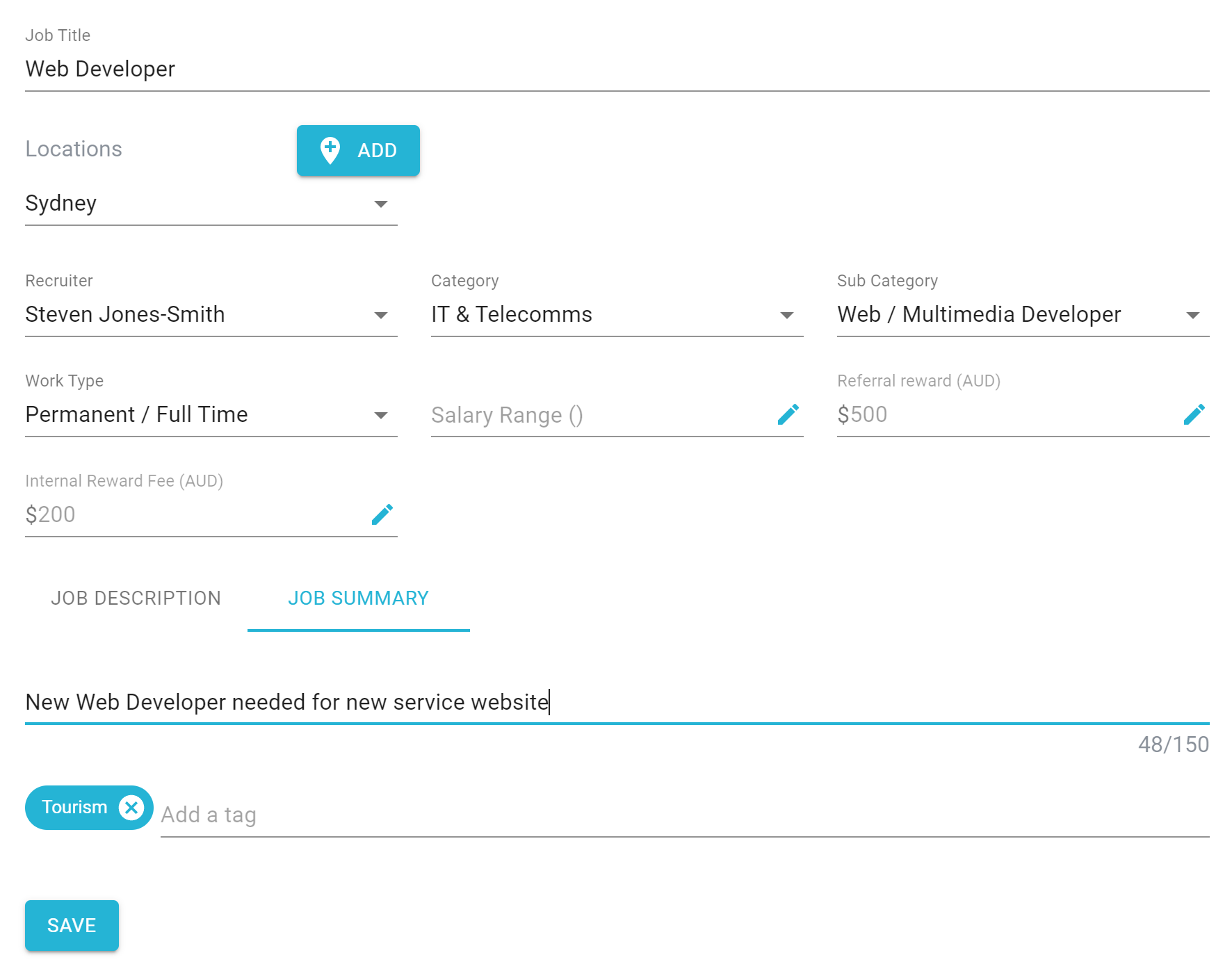The image size is (1232, 978).
Task: Switch to the JOB DESCRIPTION tab
Action: [x=136, y=598]
